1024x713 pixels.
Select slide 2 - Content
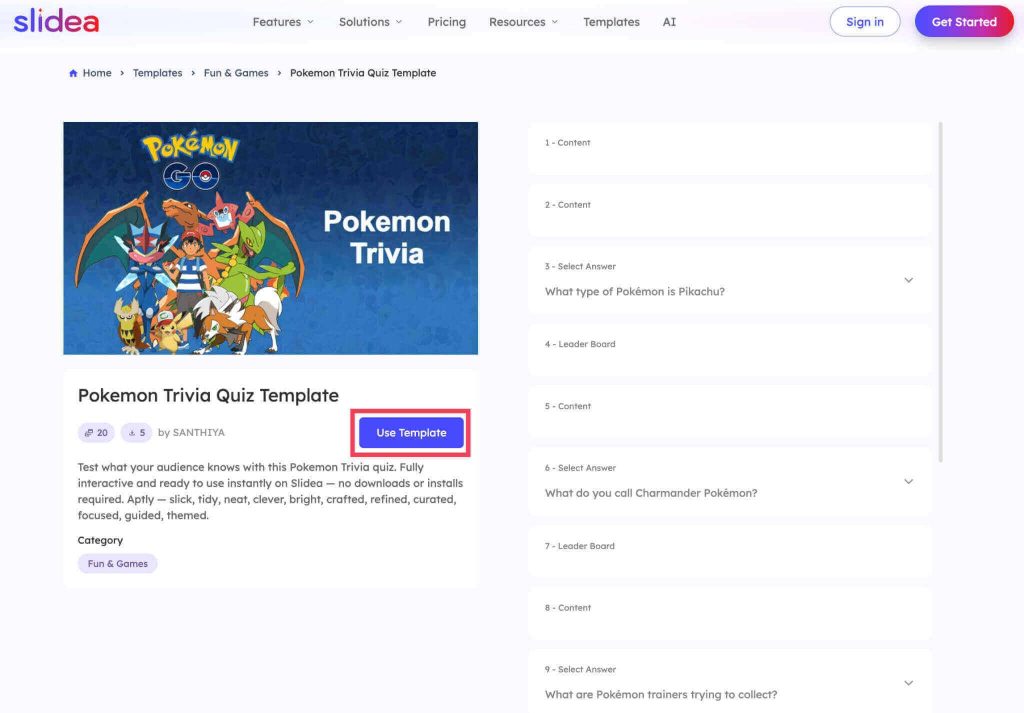tap(730, 210)
